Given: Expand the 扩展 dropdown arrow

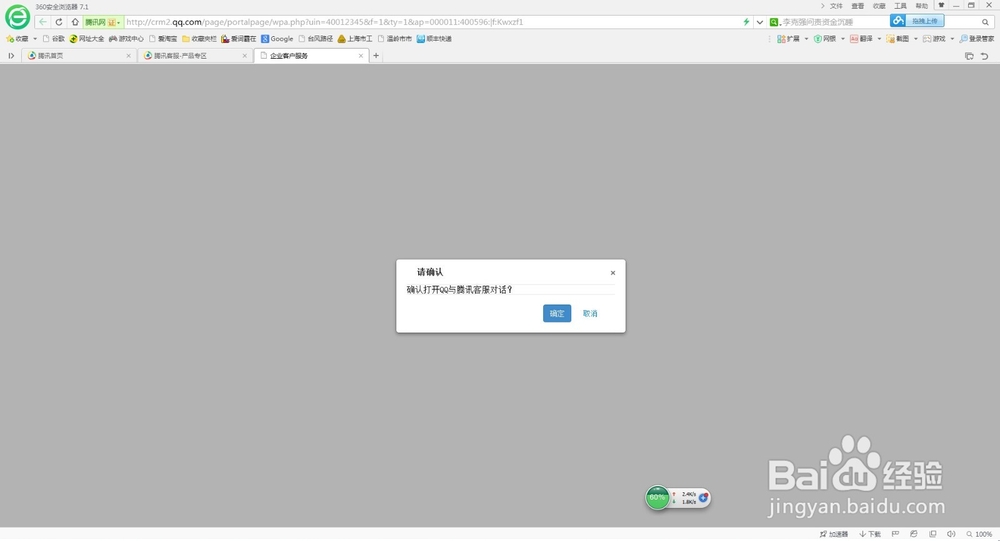Looking at the screenshot, I should (x=806, y=39).
